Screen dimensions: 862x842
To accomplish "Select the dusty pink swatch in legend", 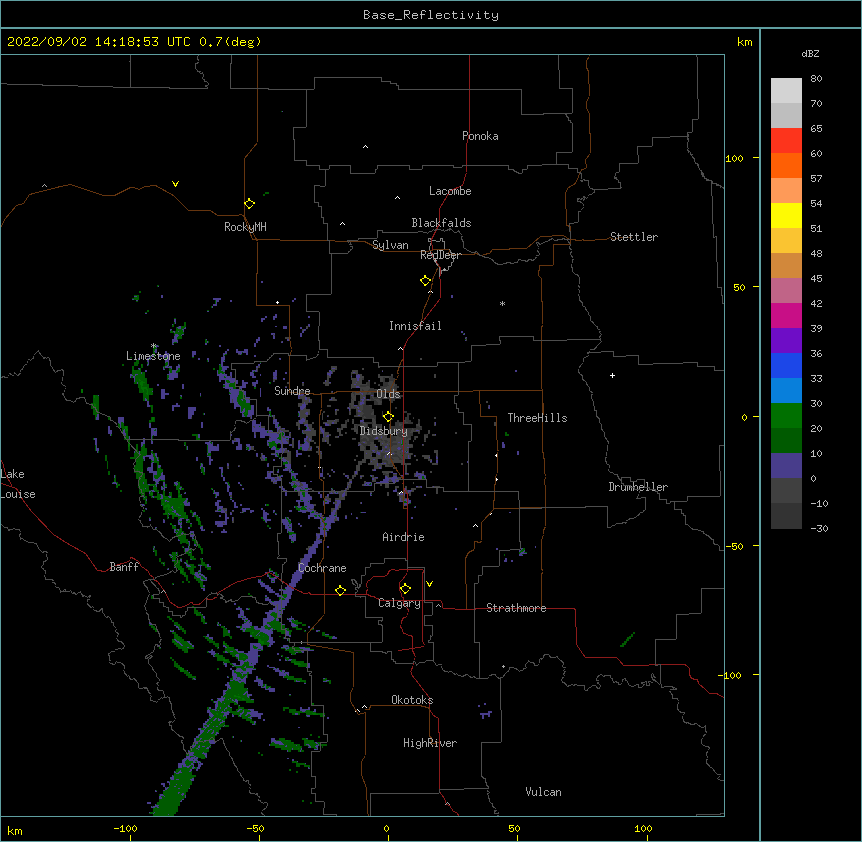I will pos(786,291).
